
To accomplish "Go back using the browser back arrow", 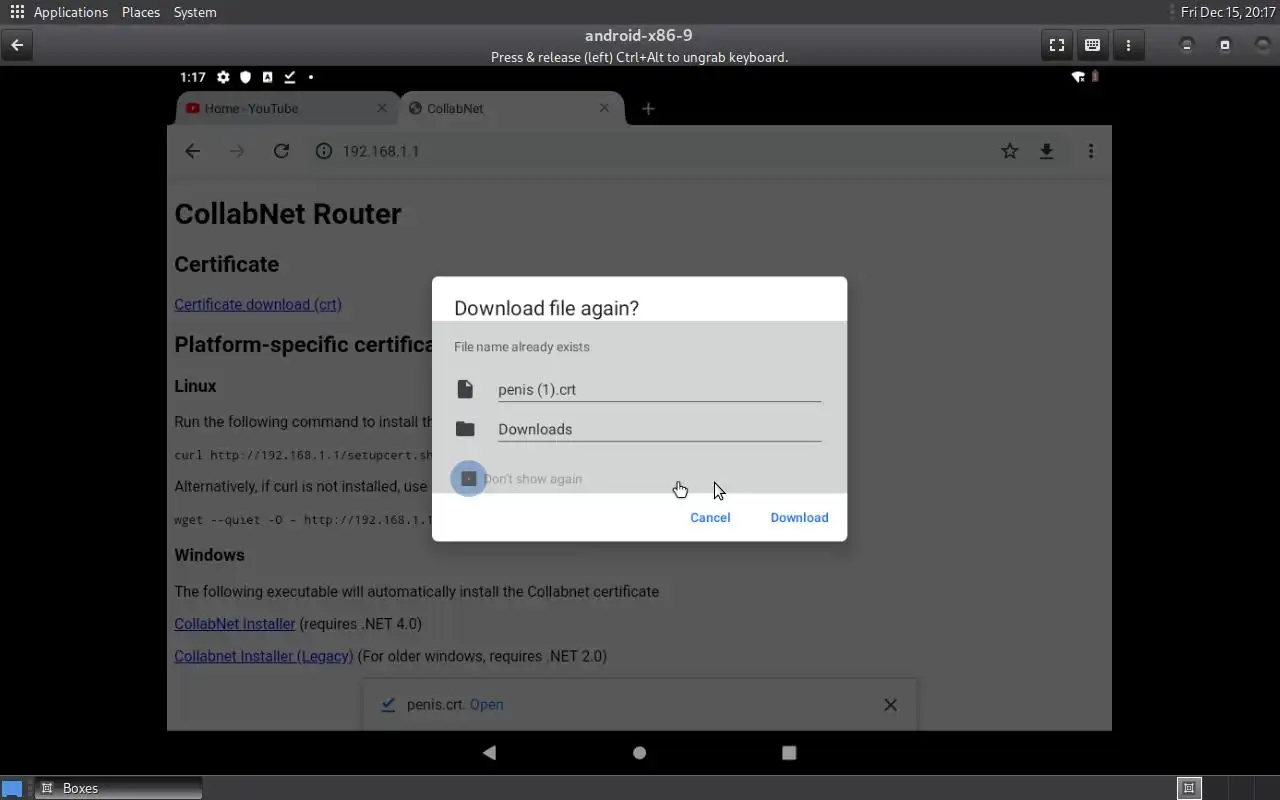I will coord(193,151).
